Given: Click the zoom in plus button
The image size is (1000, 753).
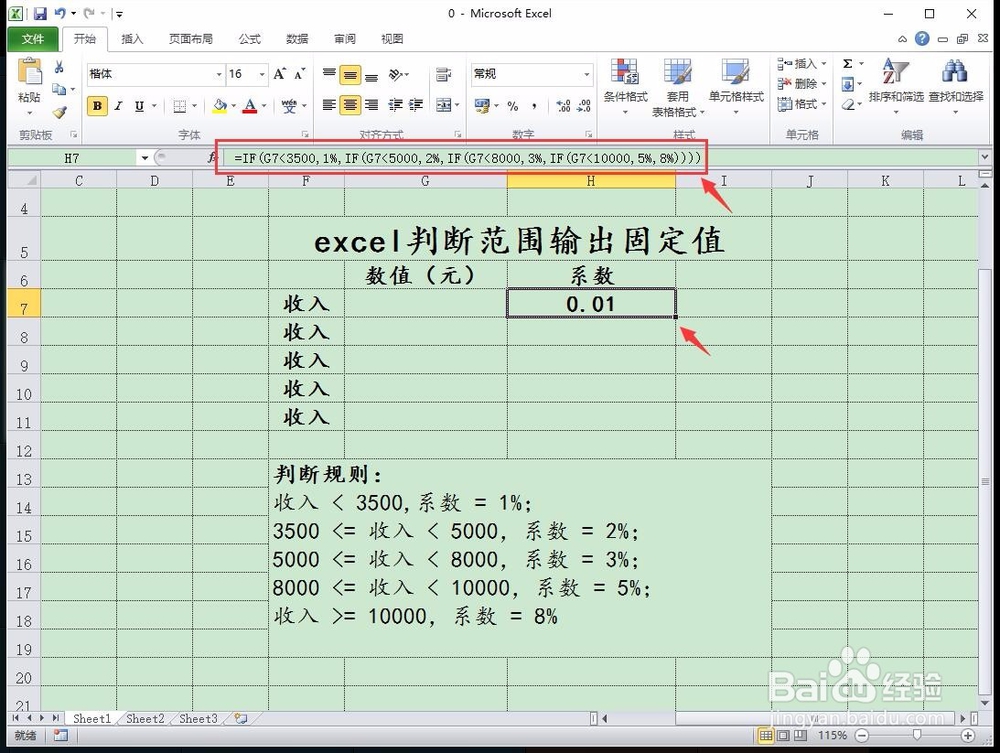Looking at the screenshot, I should (967, 735).
